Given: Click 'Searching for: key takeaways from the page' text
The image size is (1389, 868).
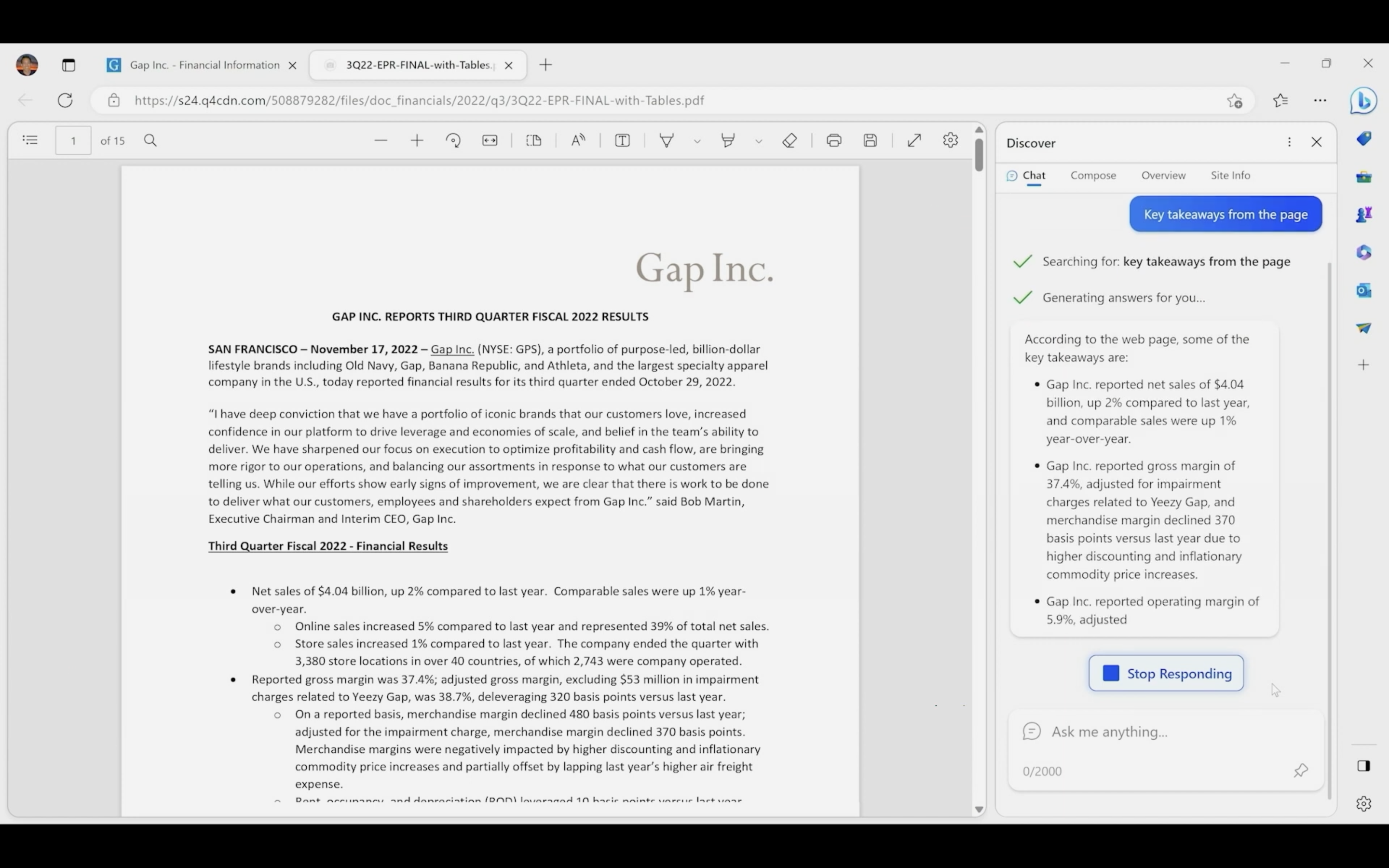Looking at the screenshot, I should 1166,262.
